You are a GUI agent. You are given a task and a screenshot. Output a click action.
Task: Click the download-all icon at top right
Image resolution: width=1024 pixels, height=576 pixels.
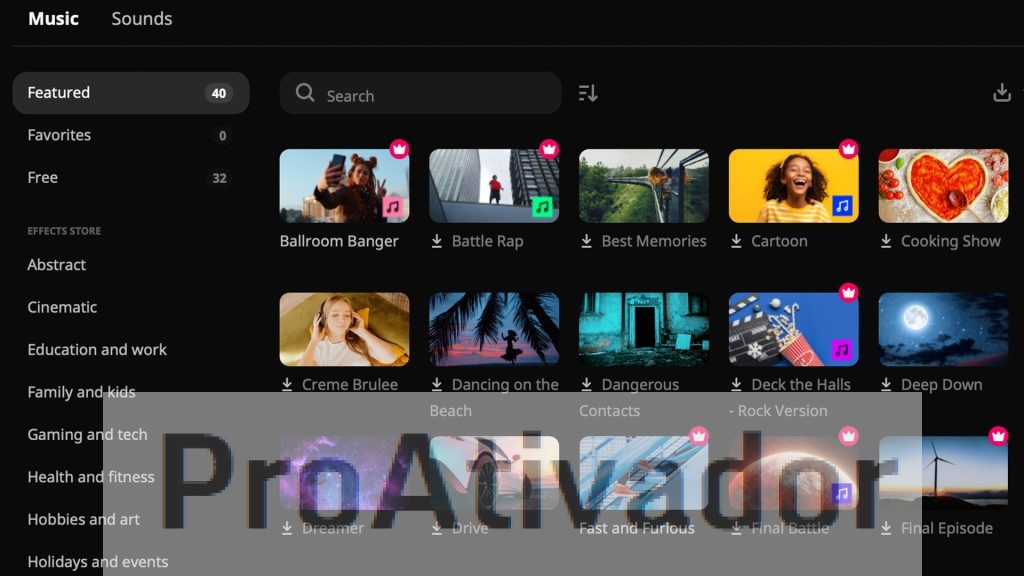(1001, 91)
